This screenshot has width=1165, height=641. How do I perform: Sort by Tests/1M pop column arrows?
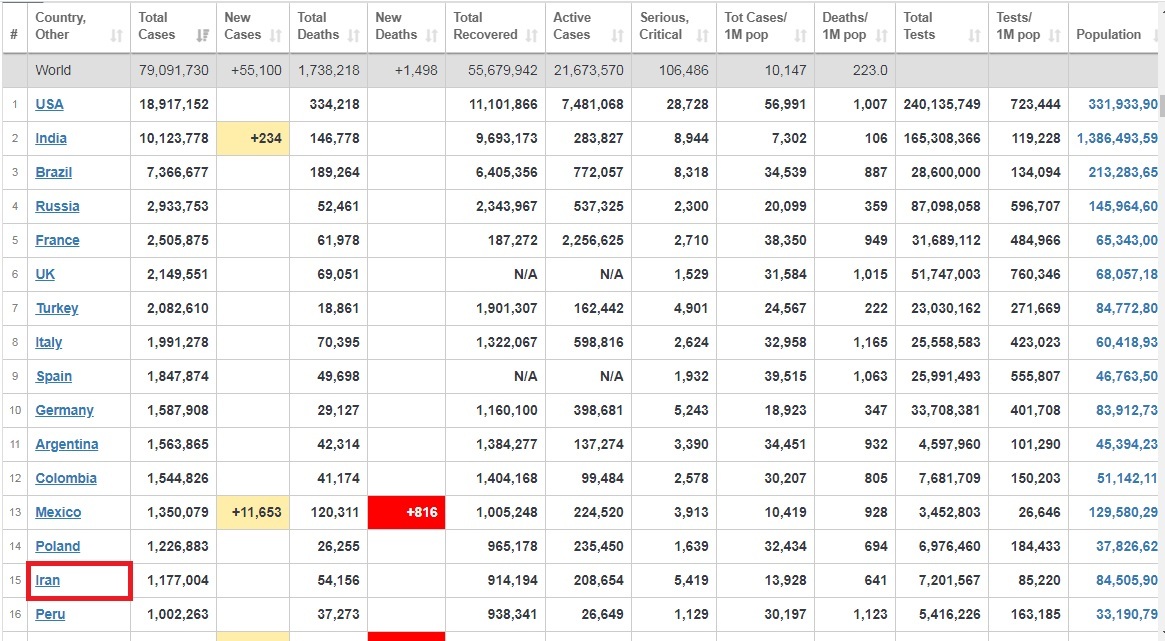click(x=1054, y=35)
